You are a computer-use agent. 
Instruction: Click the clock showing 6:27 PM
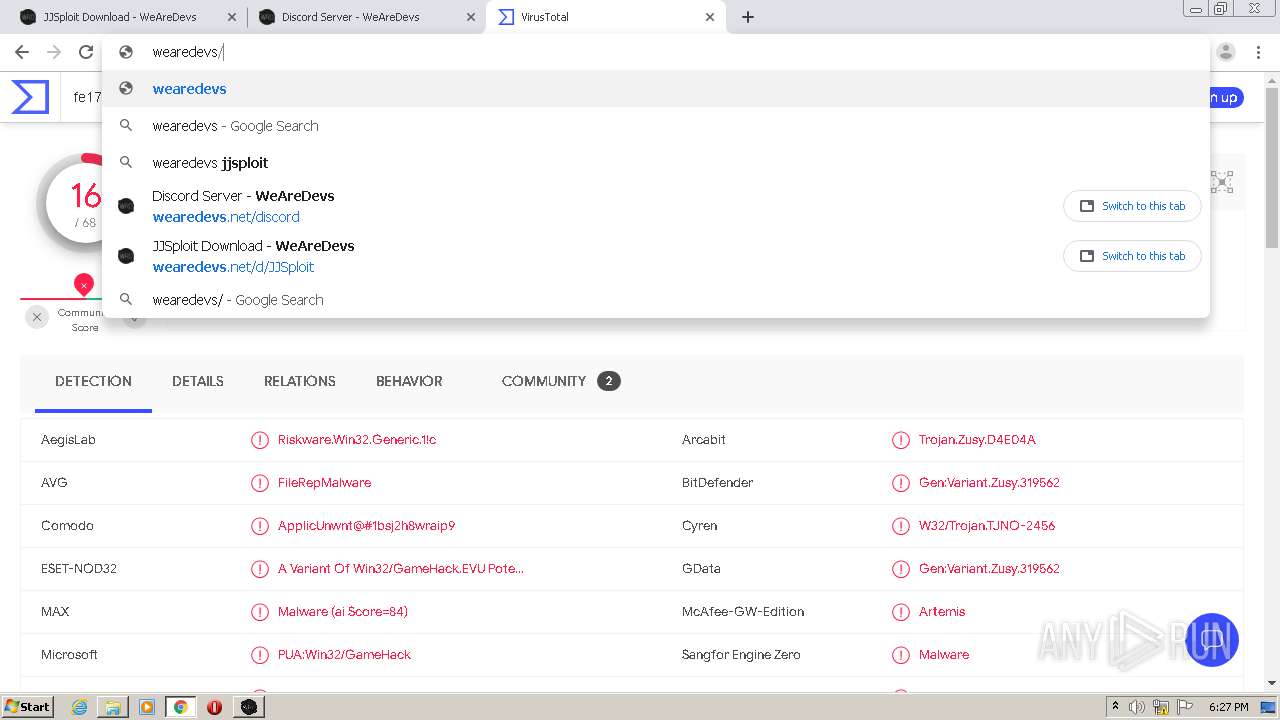(x=1228, y=707)
